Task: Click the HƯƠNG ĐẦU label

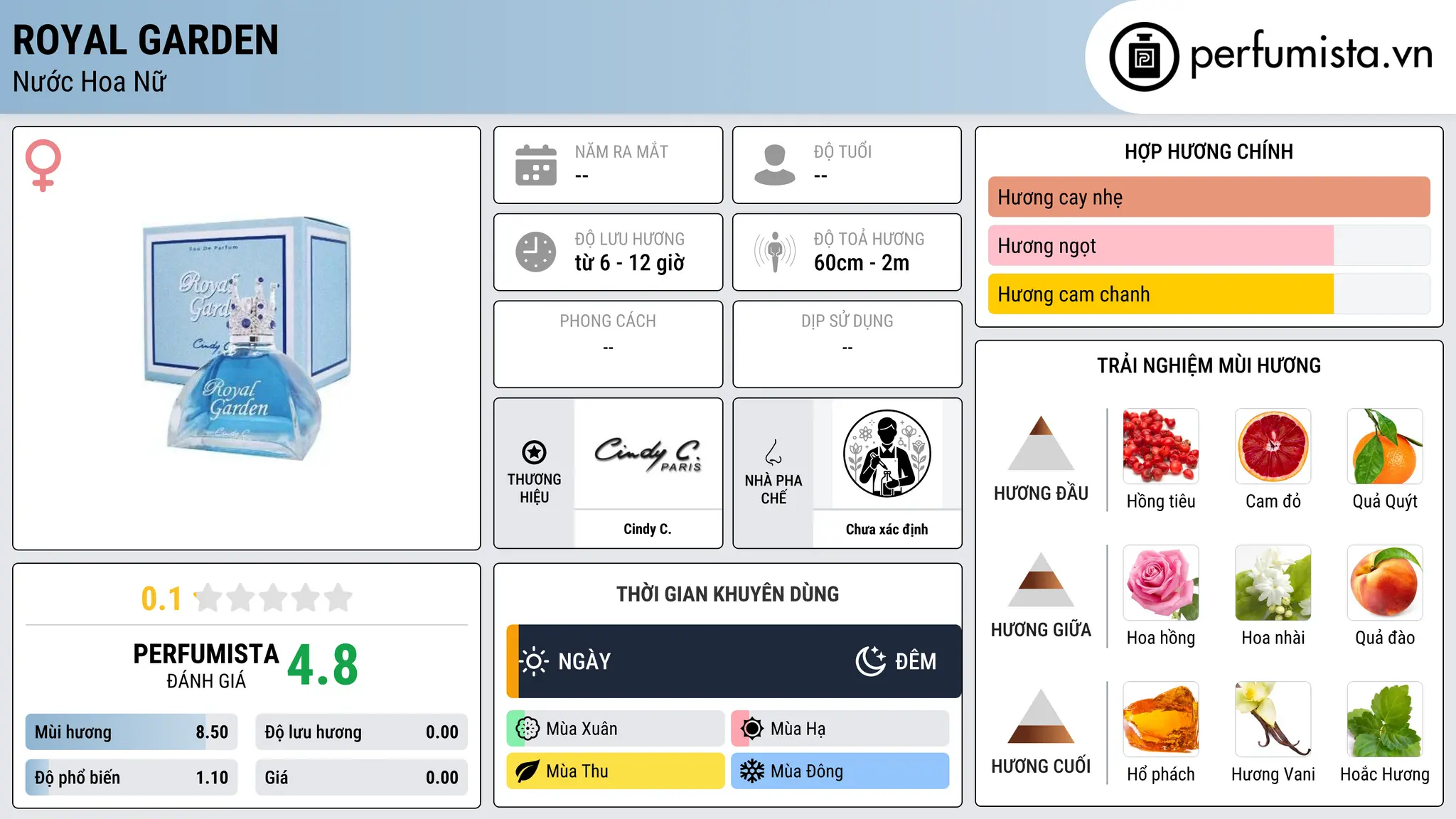Action: pyautogui.click(x=1041, y=493)
